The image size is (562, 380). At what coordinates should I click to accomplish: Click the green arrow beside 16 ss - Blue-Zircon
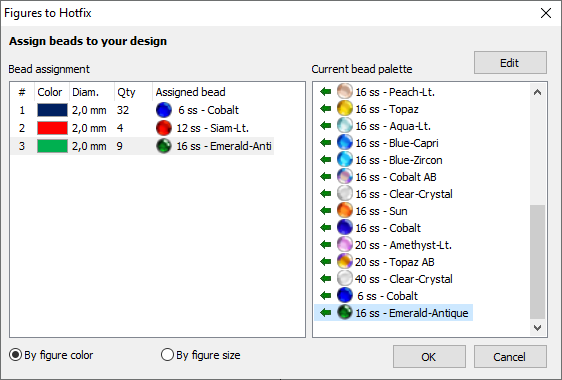[x=325, y=160]
